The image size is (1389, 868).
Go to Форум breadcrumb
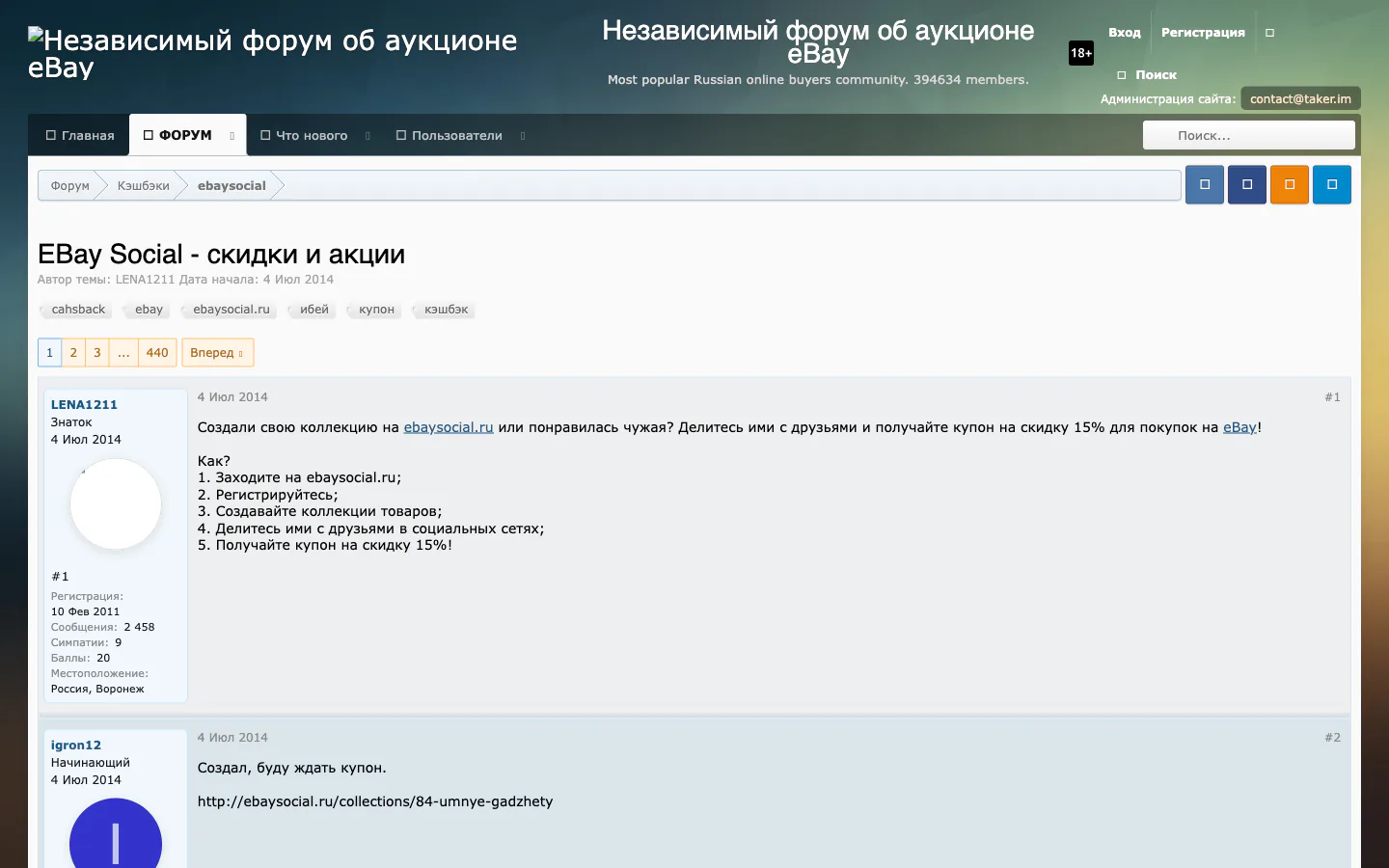69,185
